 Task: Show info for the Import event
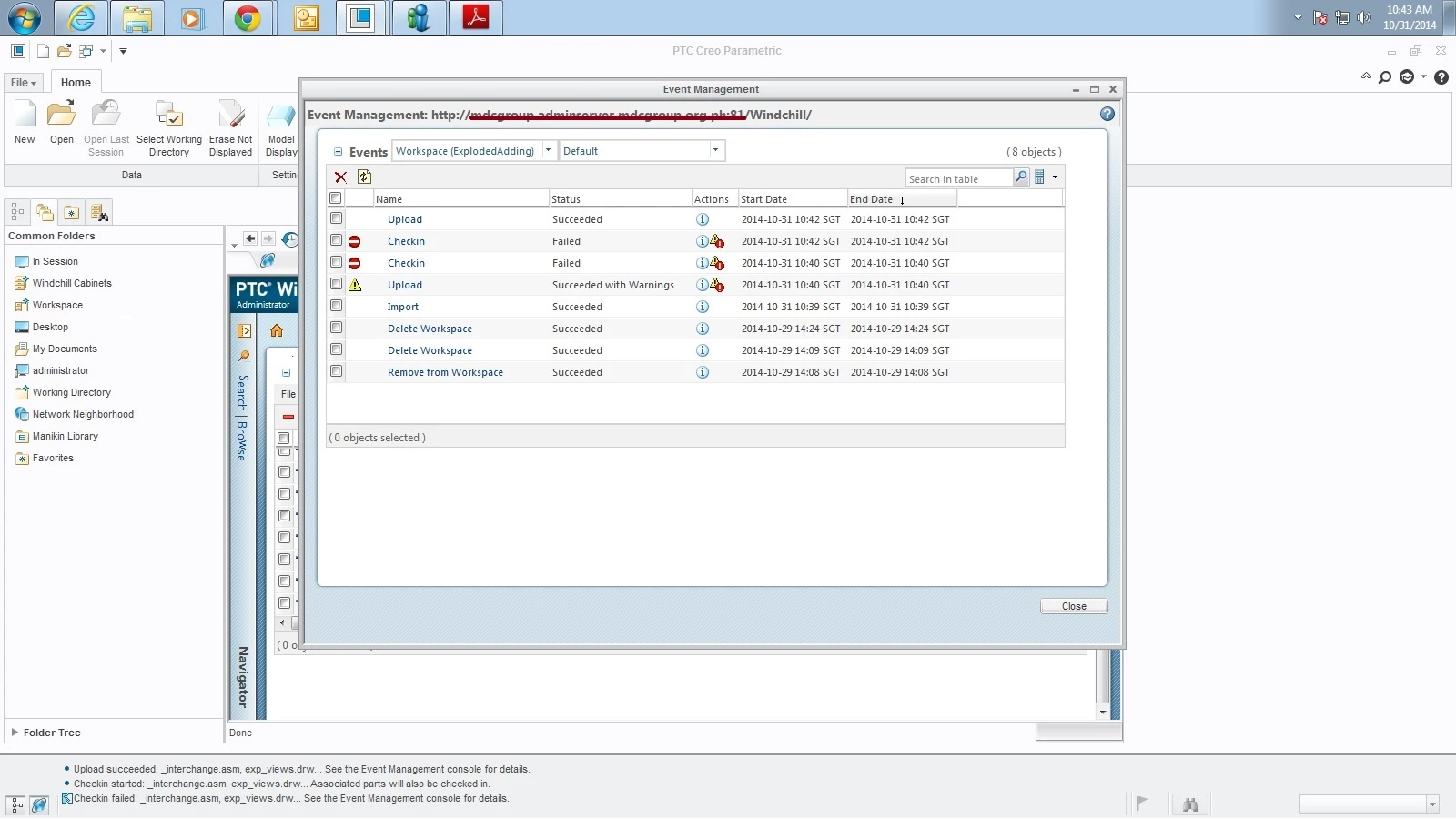tap(703, 307)
